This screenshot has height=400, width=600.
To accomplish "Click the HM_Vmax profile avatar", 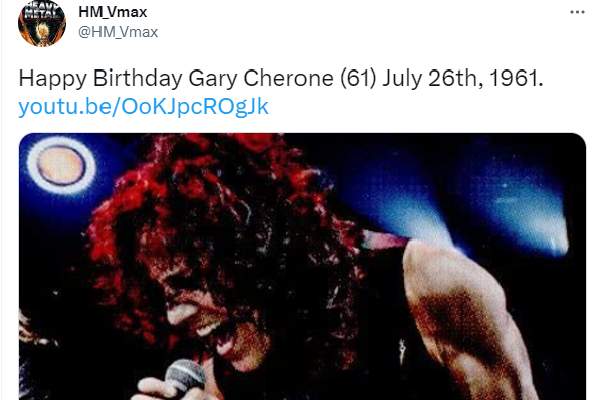I will pos(42,23).
